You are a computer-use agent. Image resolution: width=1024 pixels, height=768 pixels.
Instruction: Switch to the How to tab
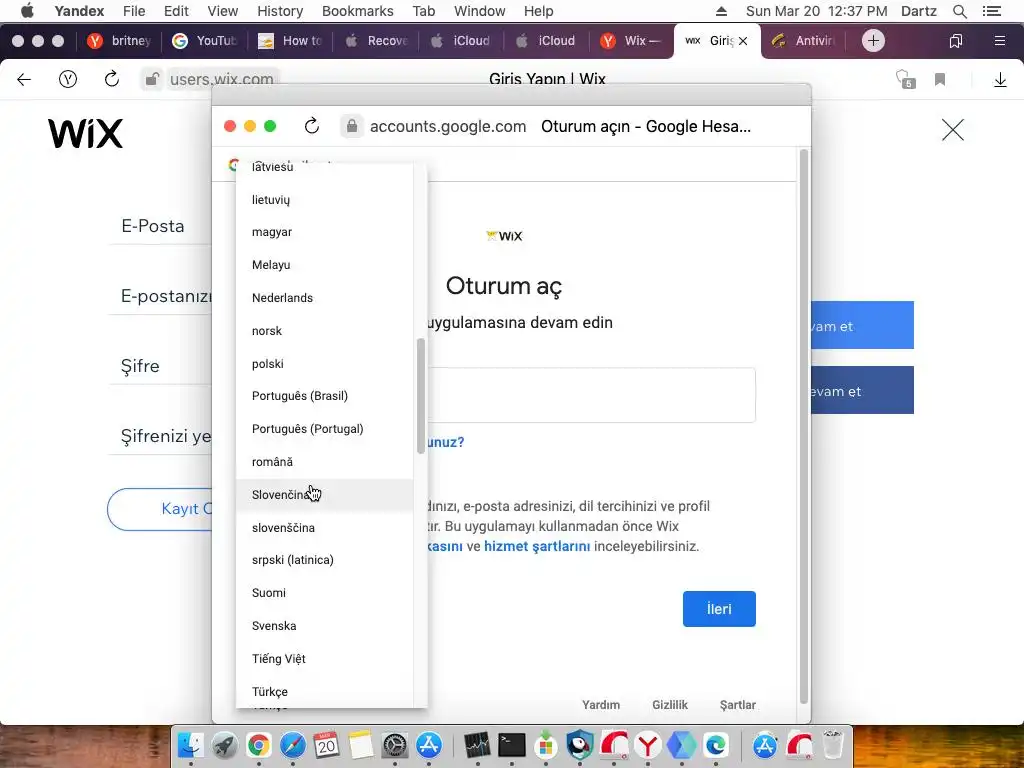[290, 40]
